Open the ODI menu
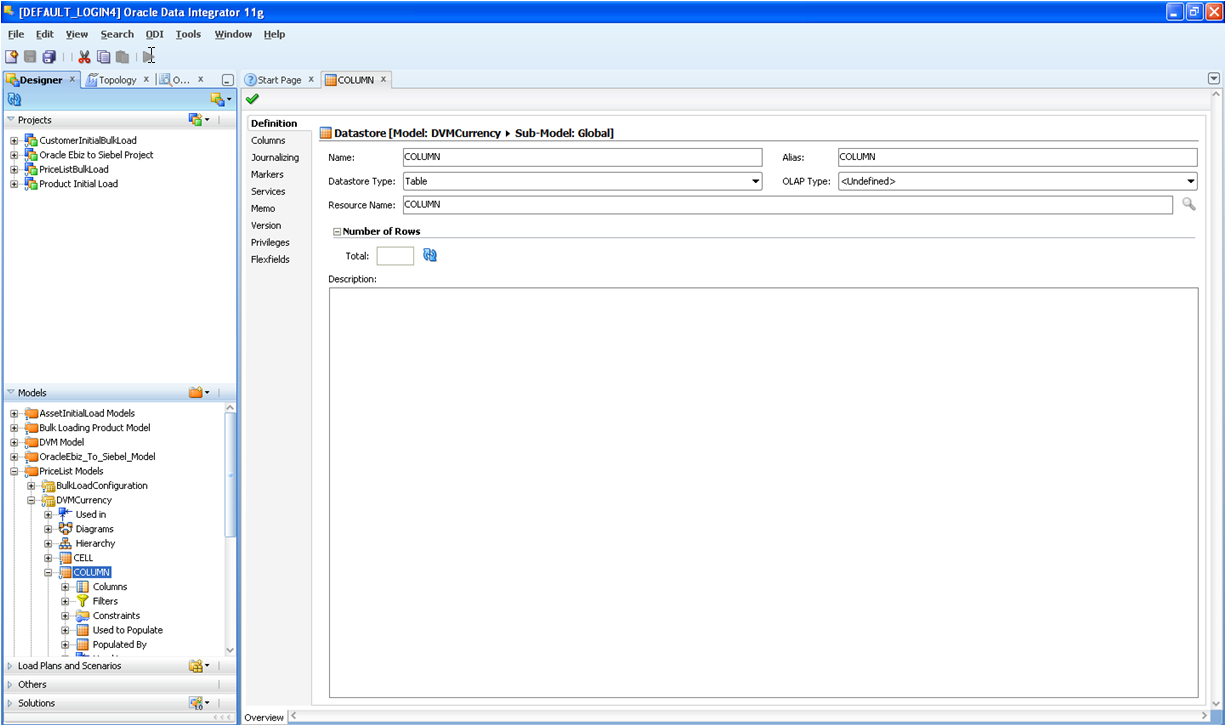Image resolution: width=1225 pixels, height=725 pixels. click(154, 34)
